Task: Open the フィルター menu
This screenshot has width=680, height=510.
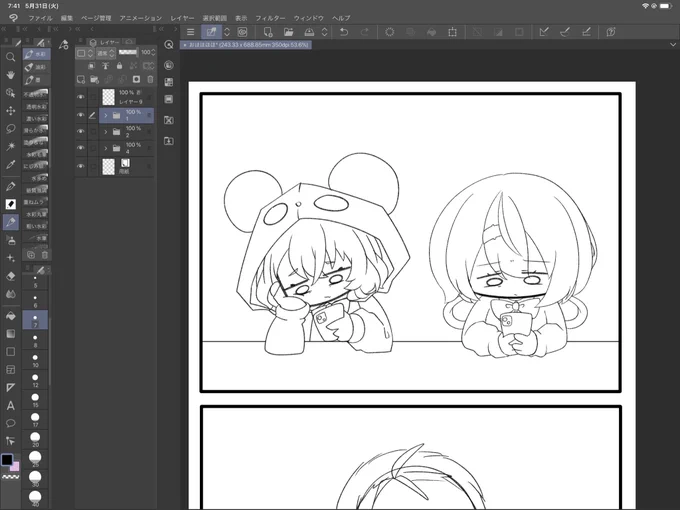Action: [270, 18]
